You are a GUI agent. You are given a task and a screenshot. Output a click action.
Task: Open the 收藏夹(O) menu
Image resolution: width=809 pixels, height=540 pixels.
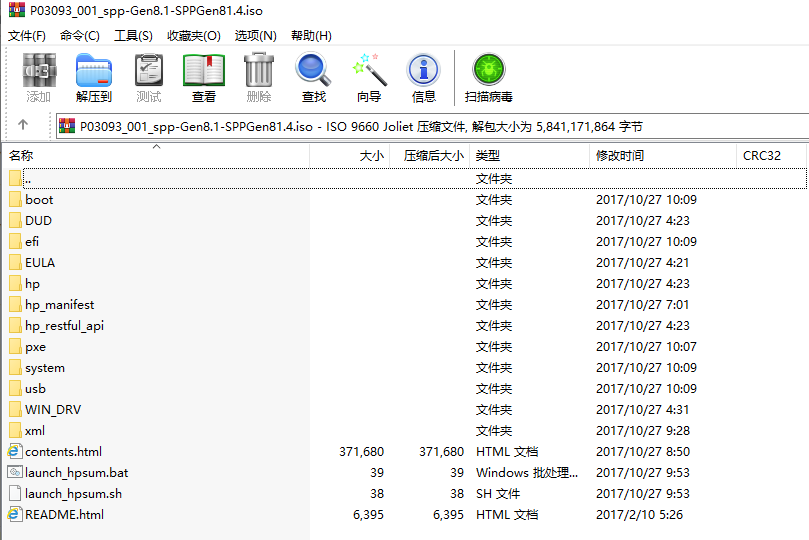193,35
